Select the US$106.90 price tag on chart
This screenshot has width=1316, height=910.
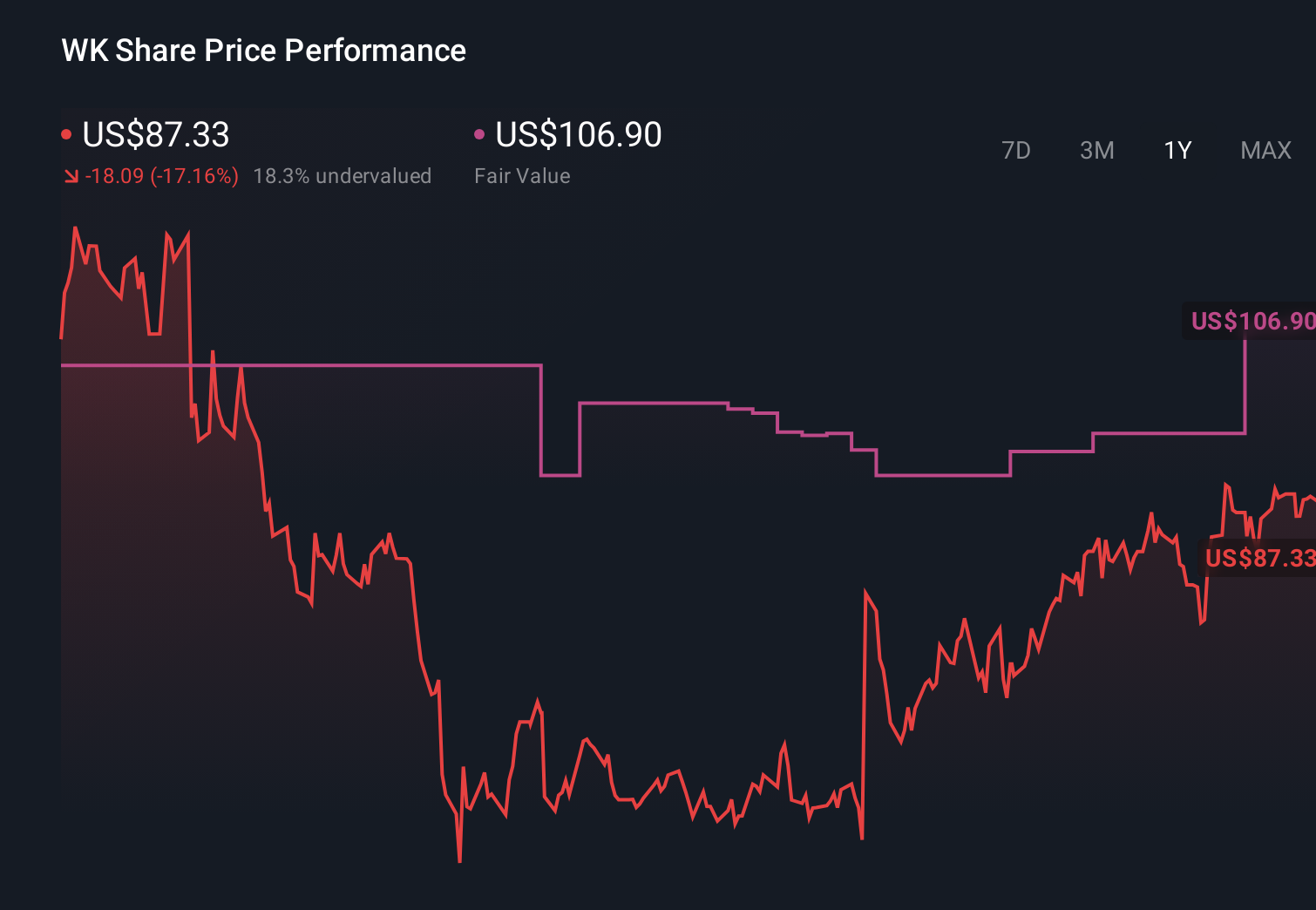1251,321
